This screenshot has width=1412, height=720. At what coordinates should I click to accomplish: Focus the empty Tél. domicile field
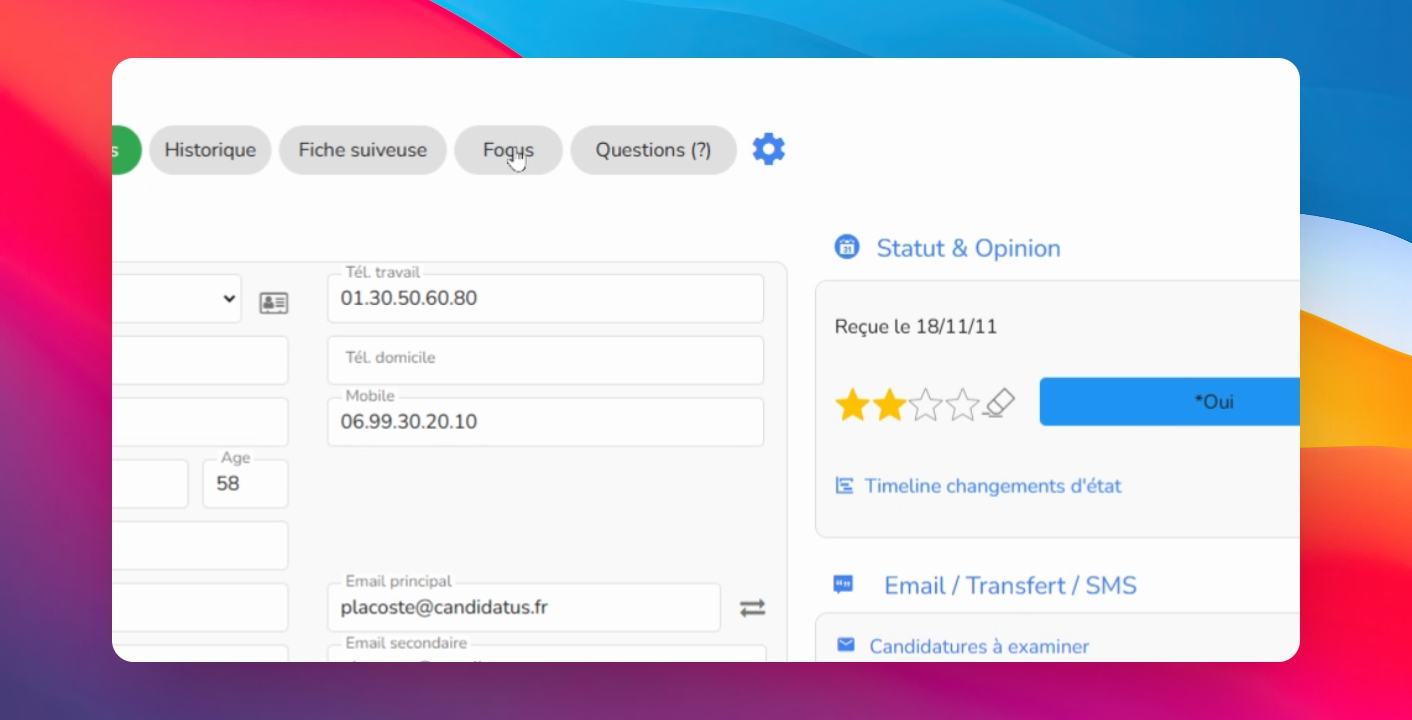tap(545, 360)
